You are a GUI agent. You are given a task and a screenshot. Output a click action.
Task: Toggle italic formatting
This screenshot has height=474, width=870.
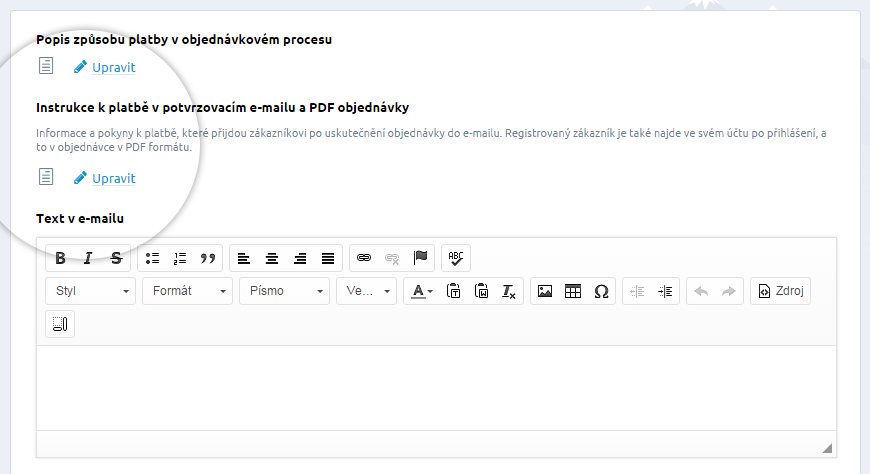[88, 258]
